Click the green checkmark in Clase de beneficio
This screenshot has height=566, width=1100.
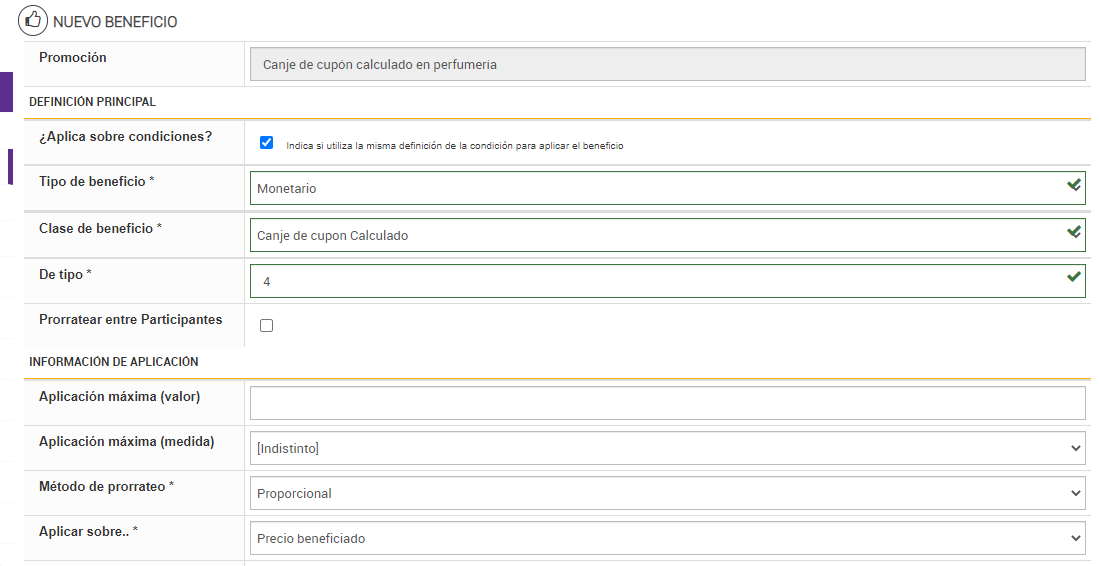pyautogui.click(x=1073, y=232)
